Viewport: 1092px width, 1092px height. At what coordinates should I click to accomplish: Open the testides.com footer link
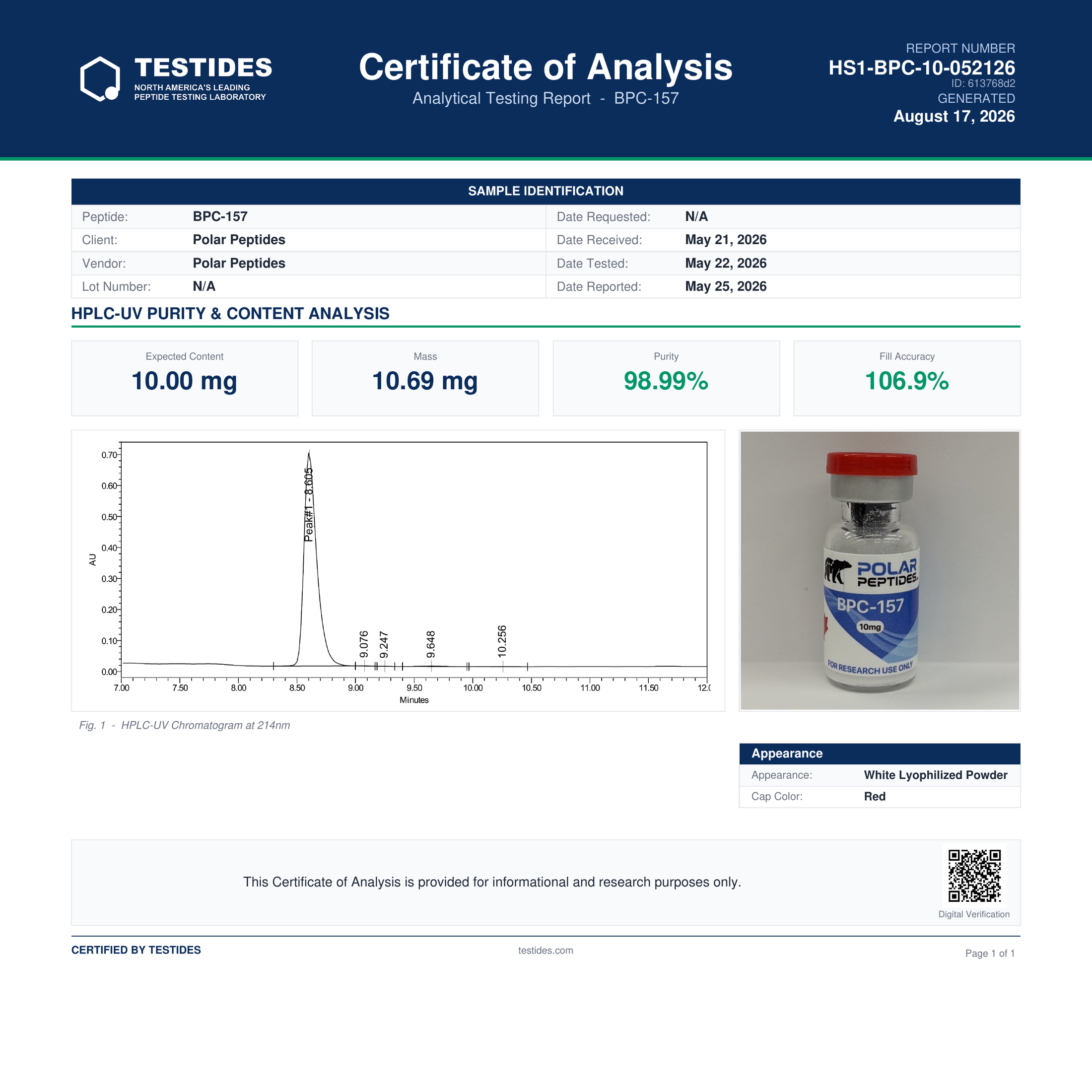[546, 951]
